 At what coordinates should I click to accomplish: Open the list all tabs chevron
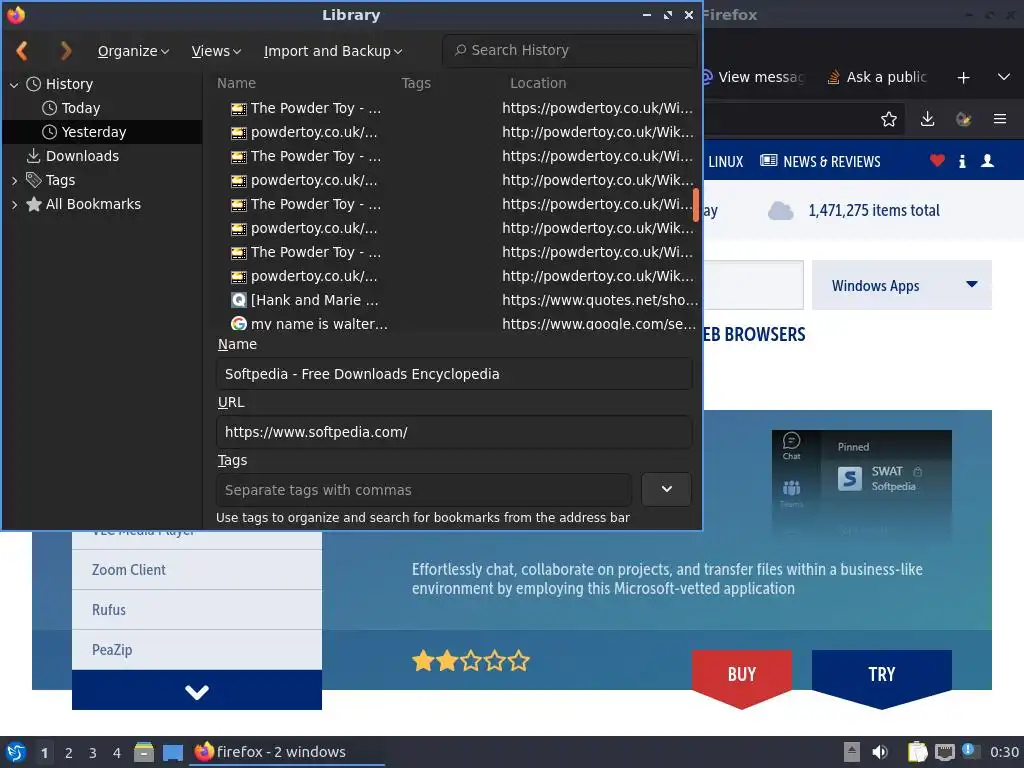1004,77
